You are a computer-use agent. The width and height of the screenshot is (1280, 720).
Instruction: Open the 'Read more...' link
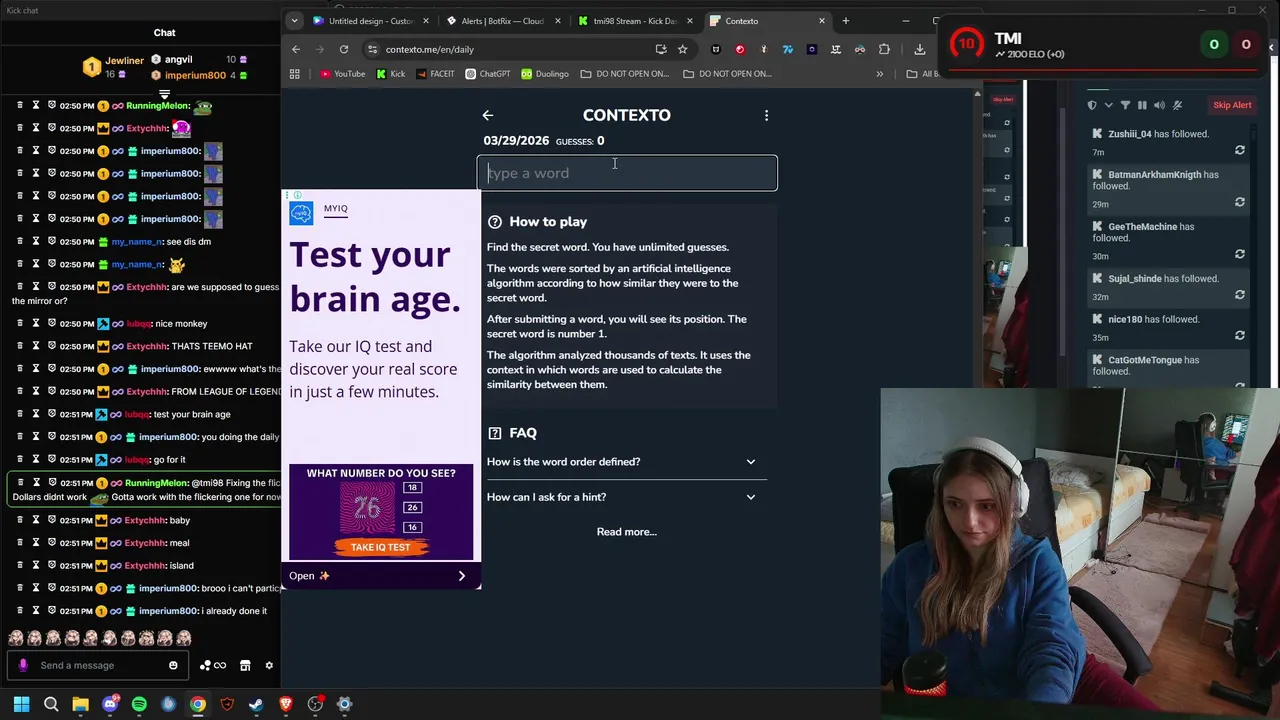coord(627,532)
